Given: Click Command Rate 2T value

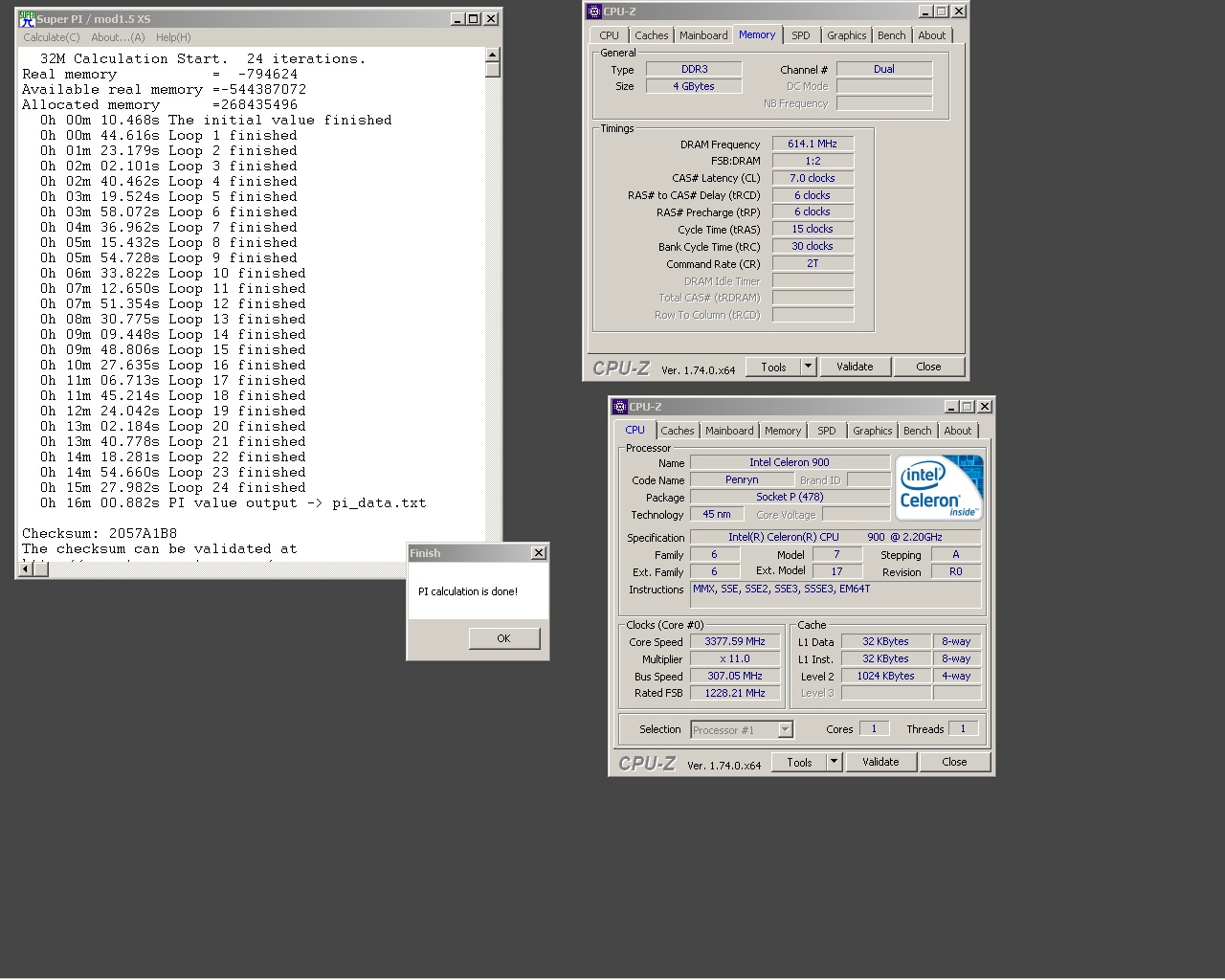Looking at the screenshot, I should (x=813, y=263).
